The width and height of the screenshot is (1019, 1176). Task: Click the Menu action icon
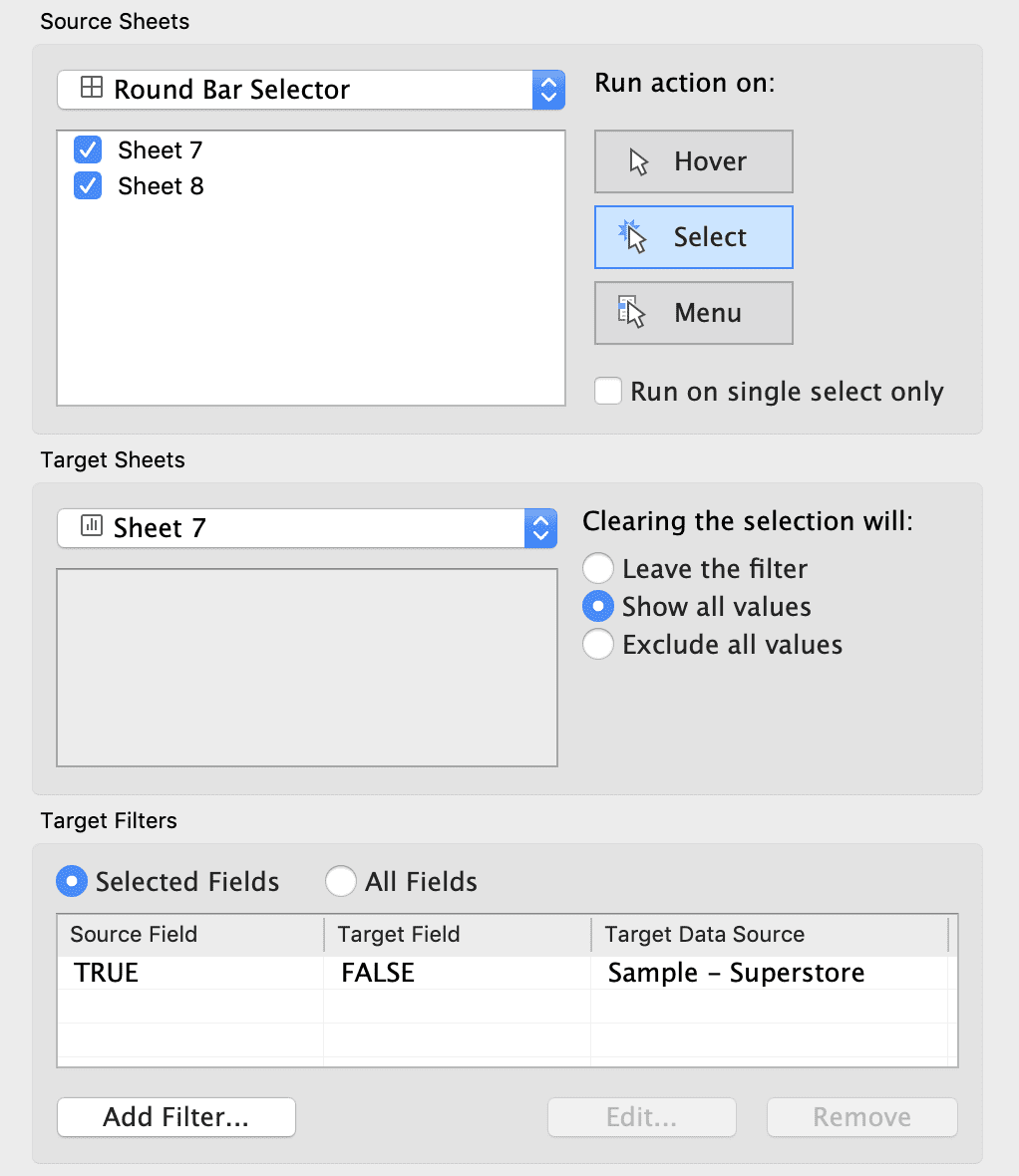click(x=632, y=312)
